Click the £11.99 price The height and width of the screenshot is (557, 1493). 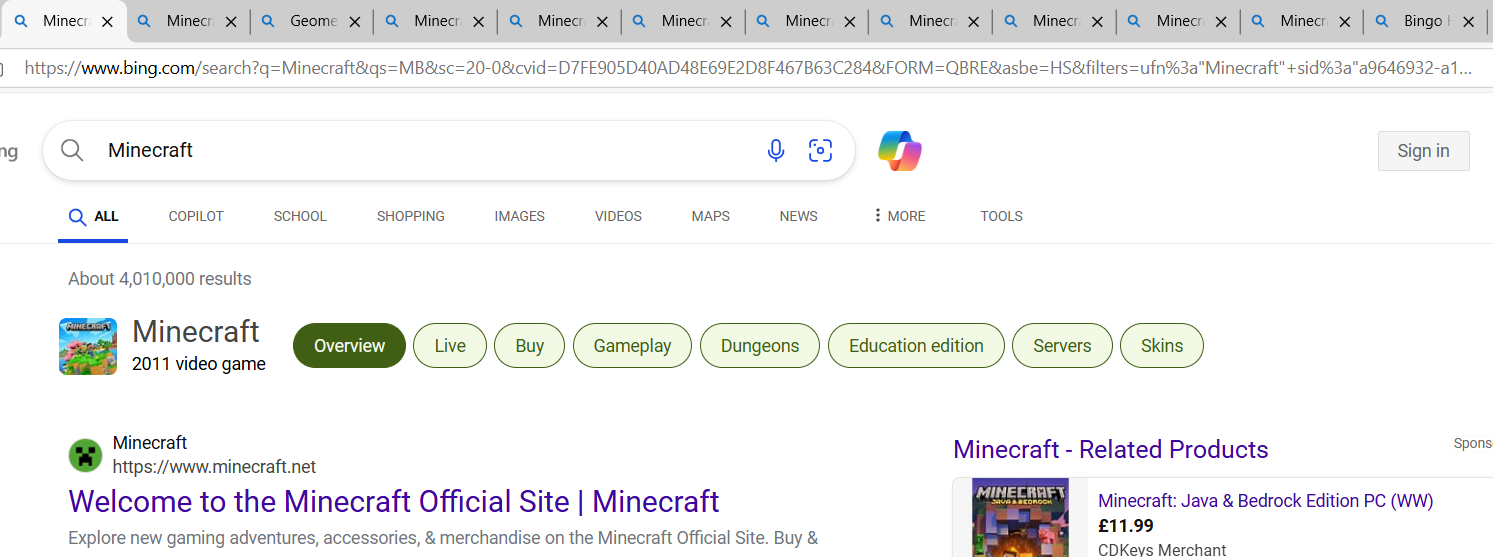click(x=1126, y=526)
